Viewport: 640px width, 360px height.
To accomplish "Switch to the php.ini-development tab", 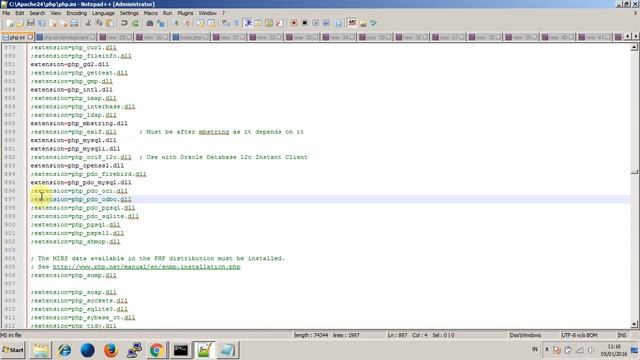I will point(65,37).
